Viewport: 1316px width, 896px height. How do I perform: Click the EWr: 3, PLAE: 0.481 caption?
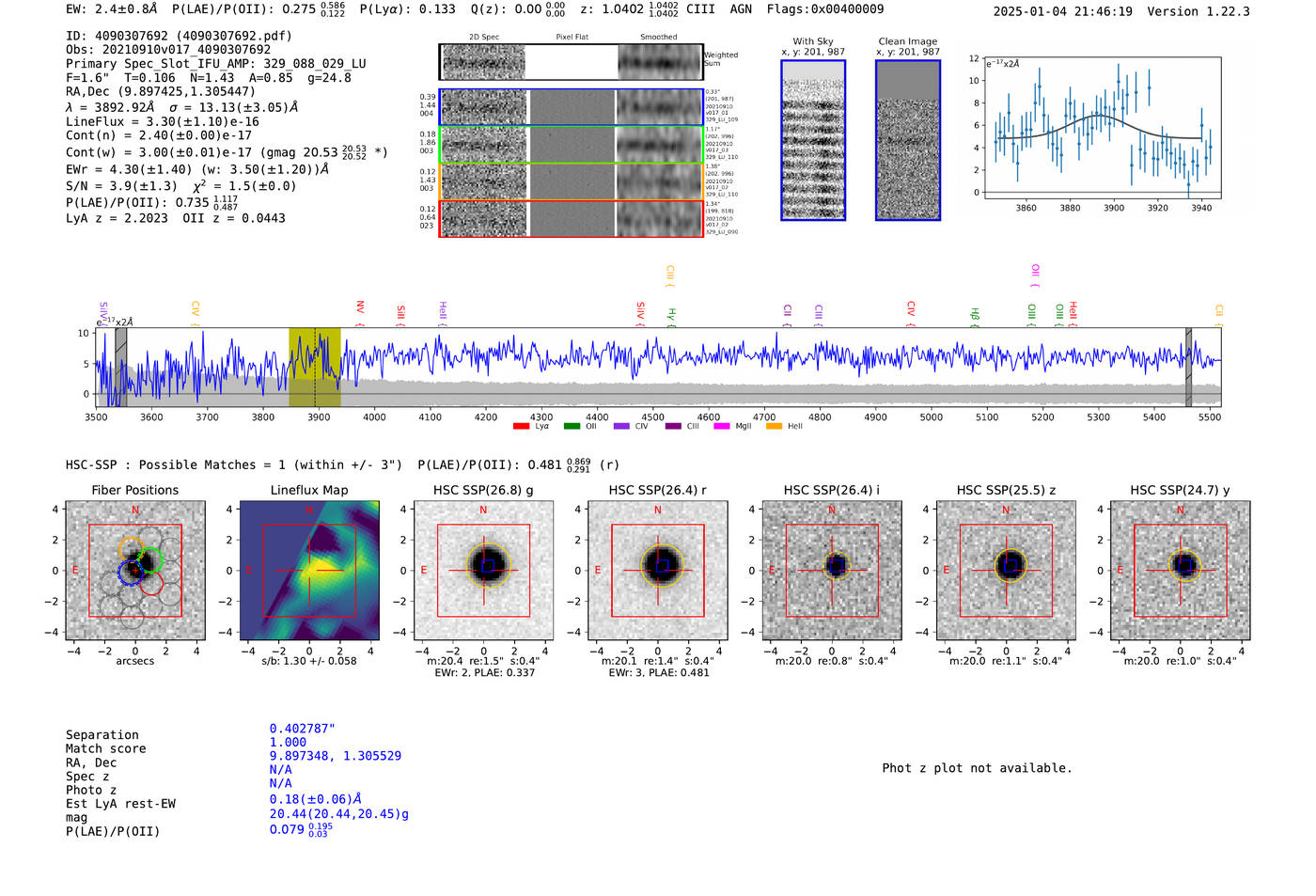658,673
